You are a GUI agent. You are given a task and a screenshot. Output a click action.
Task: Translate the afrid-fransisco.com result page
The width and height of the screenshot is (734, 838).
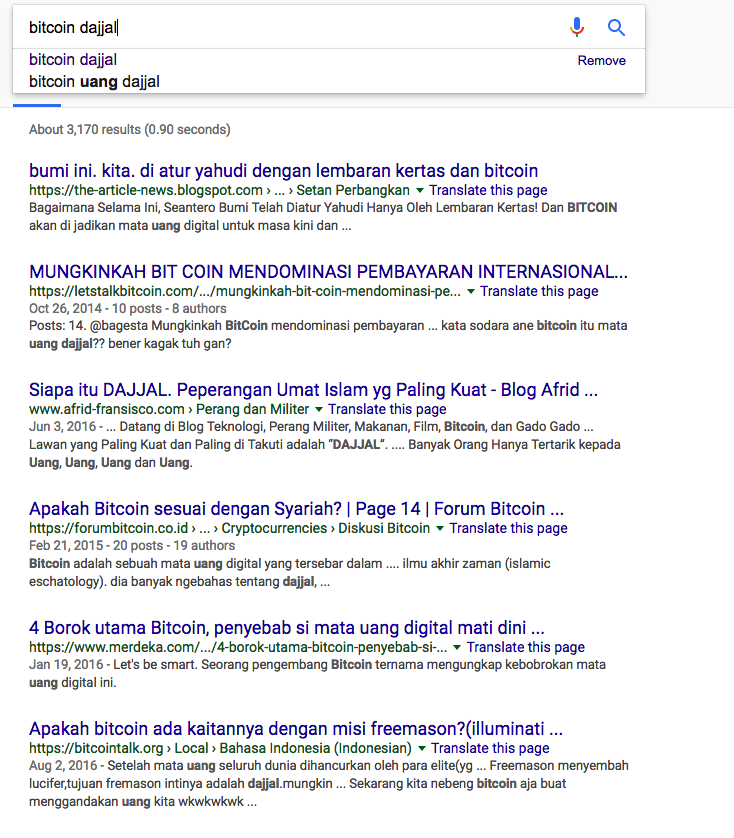[387, 409]
